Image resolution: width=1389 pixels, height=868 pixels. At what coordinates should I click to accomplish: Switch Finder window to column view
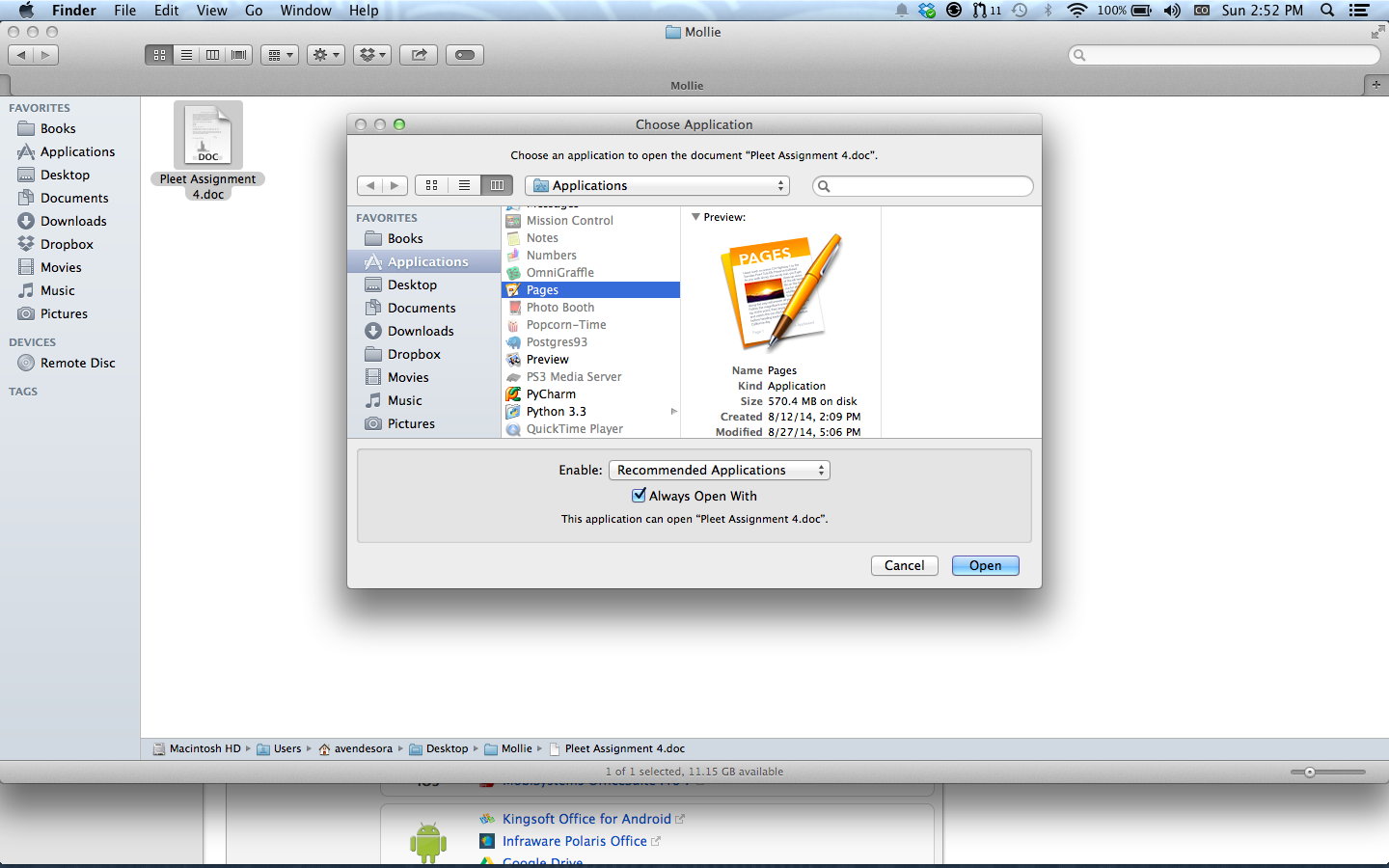tap(213, 55)
